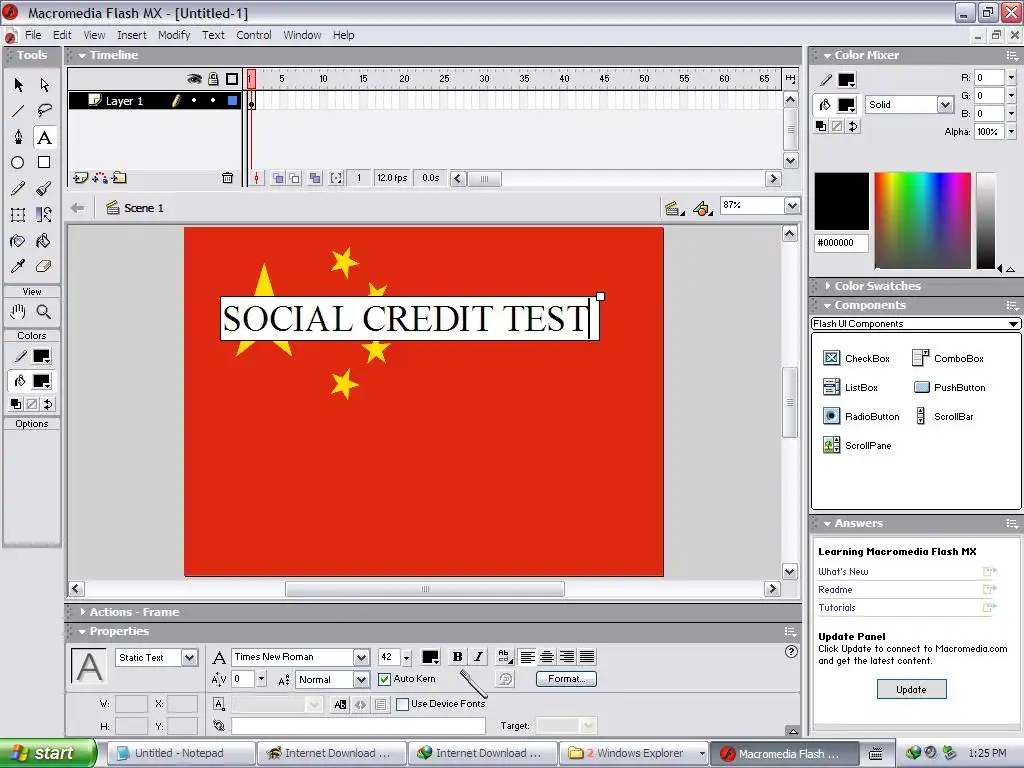1024x768 pixels.
Task: Open the Modify menu
Action: tap(174, 35)
